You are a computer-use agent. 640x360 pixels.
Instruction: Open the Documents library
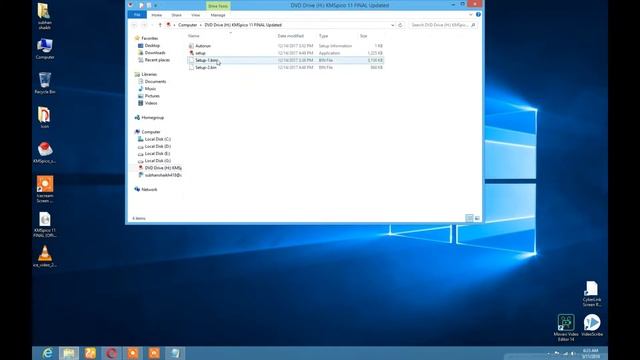[155, 82]
